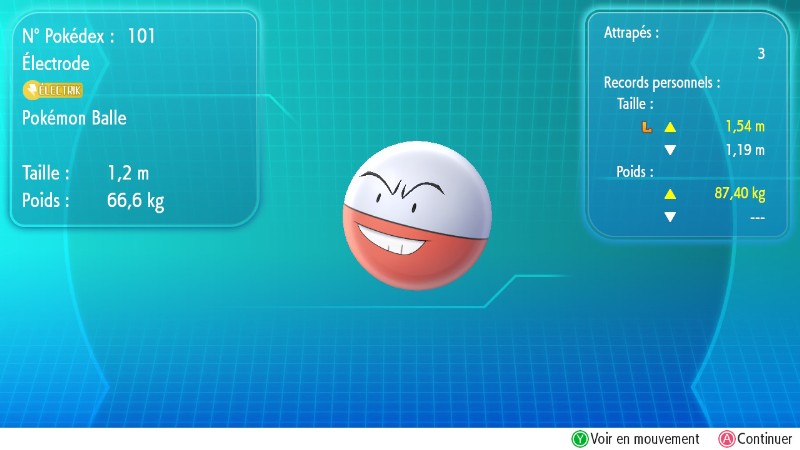The height and width of the screenshot is (450, 800).
Task: Click the yellow up triangle beside 1,54 m
Action: click(670, 128)
